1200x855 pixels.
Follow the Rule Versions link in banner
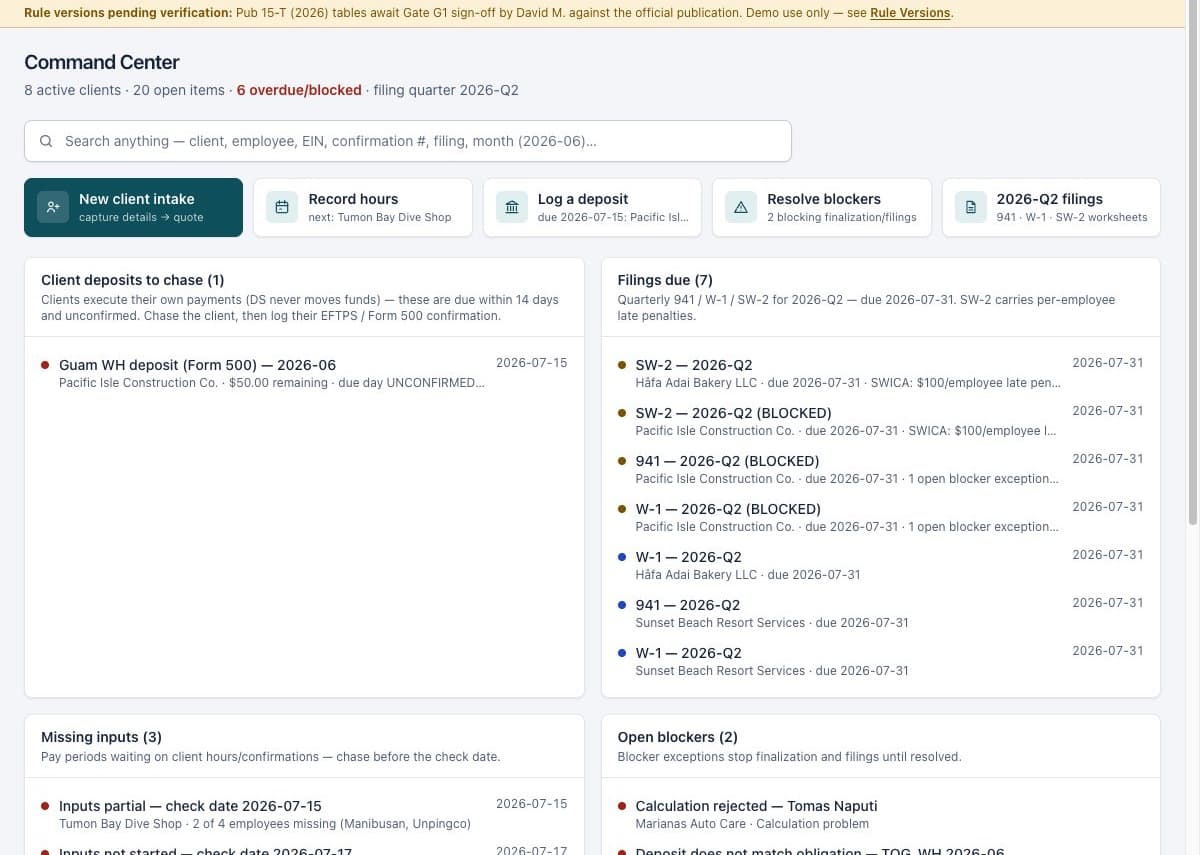910,13
